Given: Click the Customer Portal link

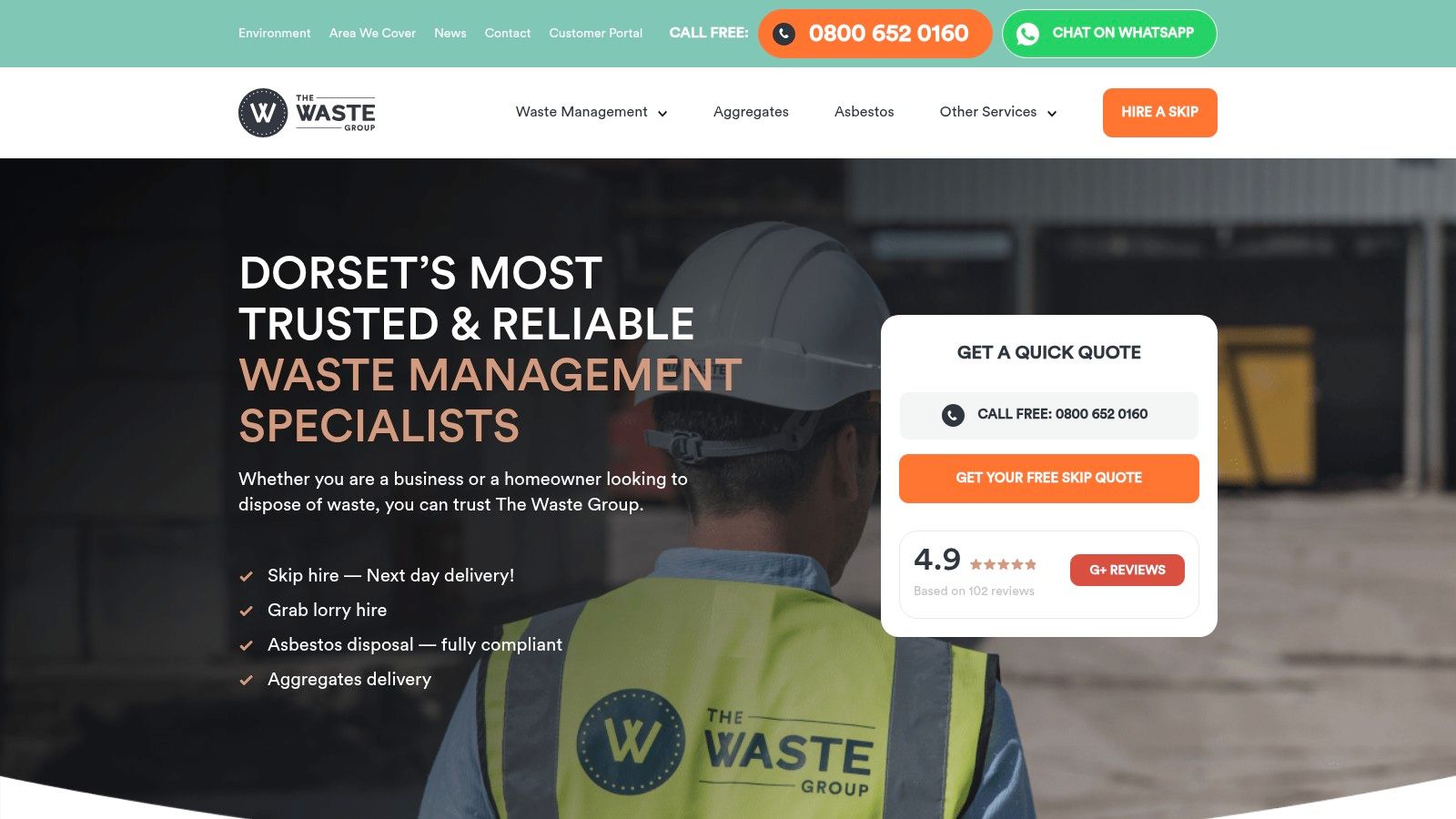Looking at the screenshot, I should [x=595, y=33].
